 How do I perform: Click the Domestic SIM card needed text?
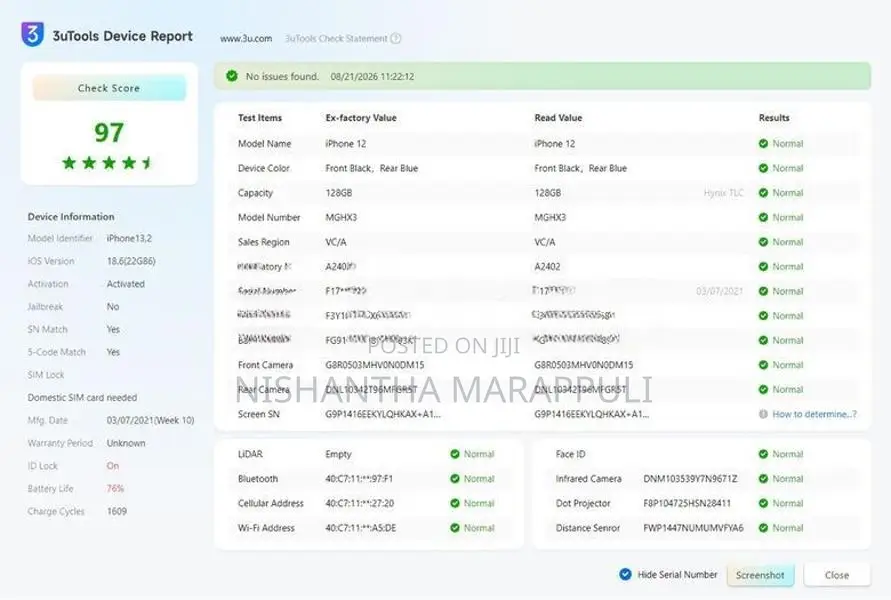82,398
